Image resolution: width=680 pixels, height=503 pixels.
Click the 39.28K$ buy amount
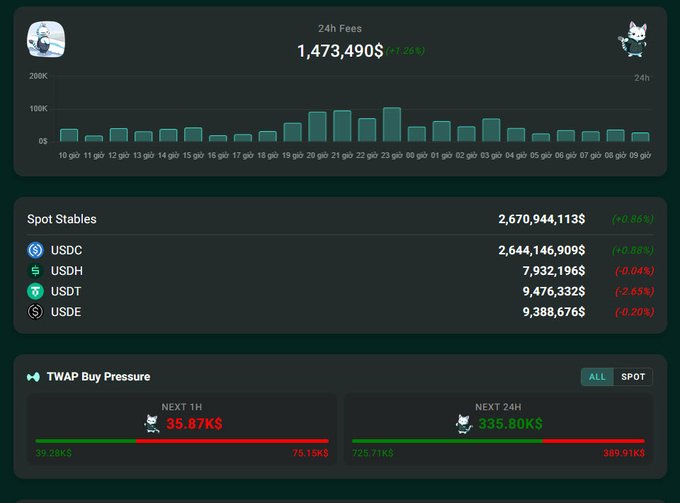click(x=54, y=453)
